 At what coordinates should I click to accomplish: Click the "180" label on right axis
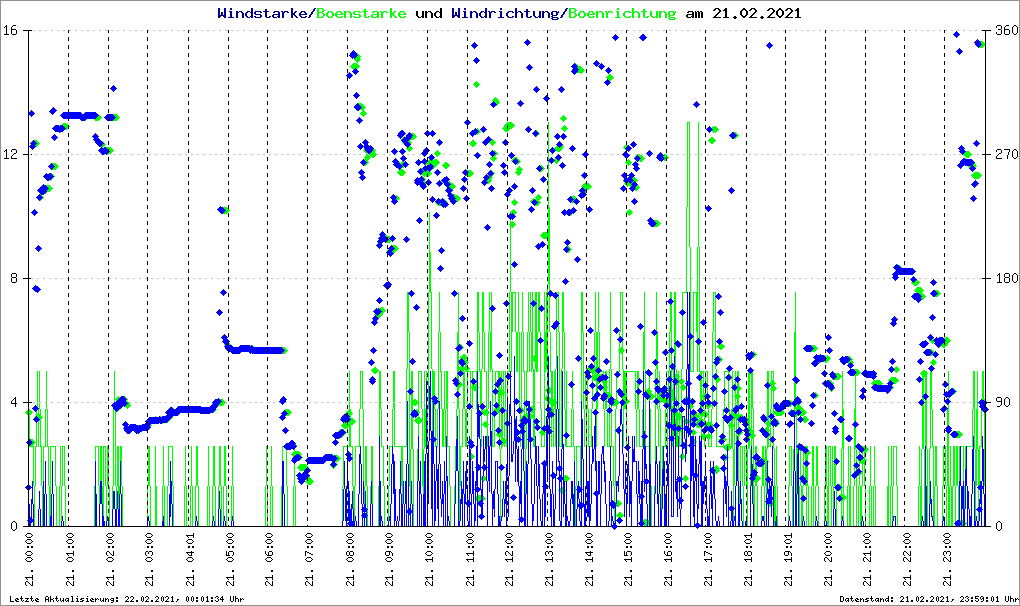[1002, 279]
